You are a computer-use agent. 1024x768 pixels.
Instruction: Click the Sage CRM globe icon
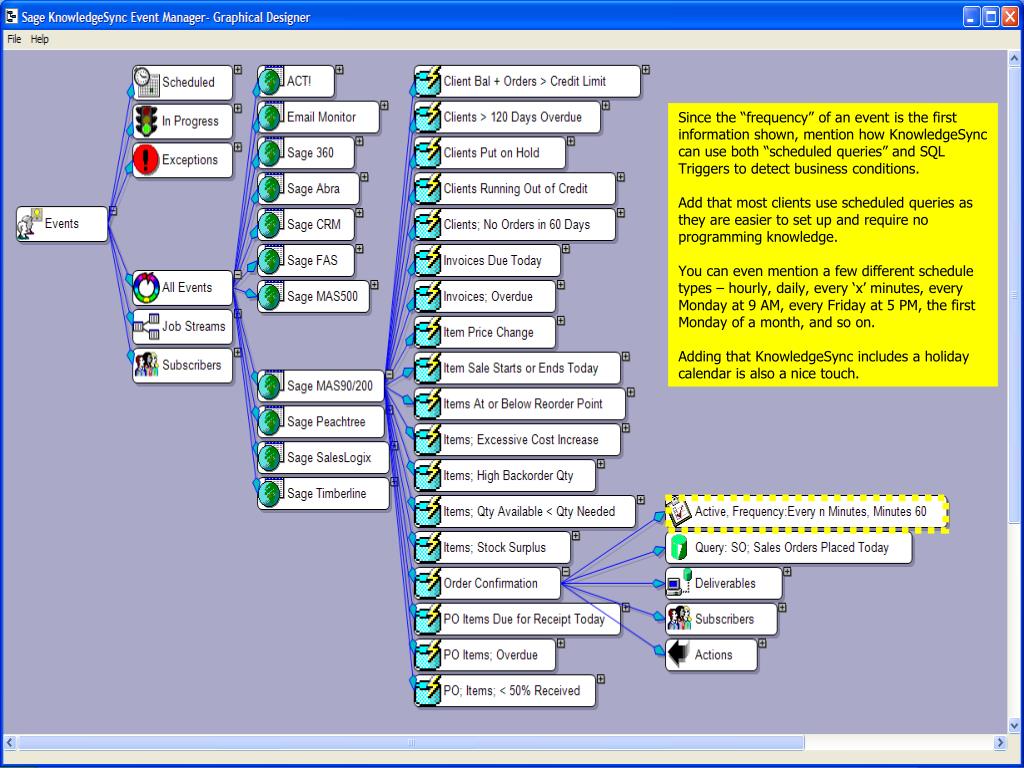coord(270,225)
